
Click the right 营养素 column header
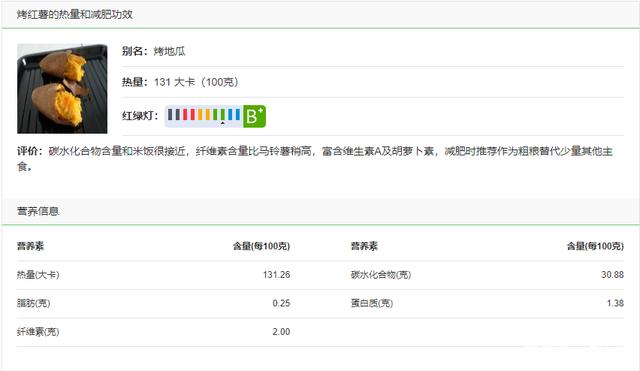(x=364, y=246)
